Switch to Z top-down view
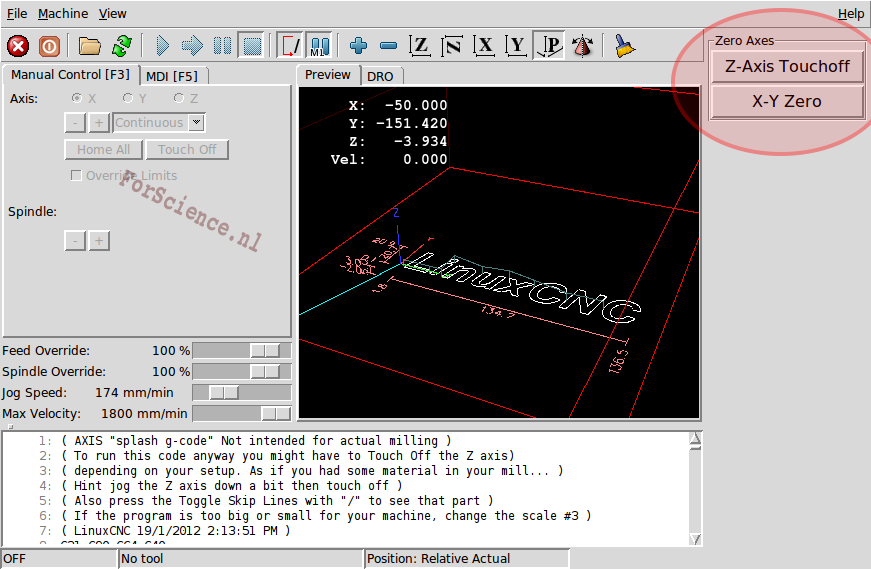 421,45
